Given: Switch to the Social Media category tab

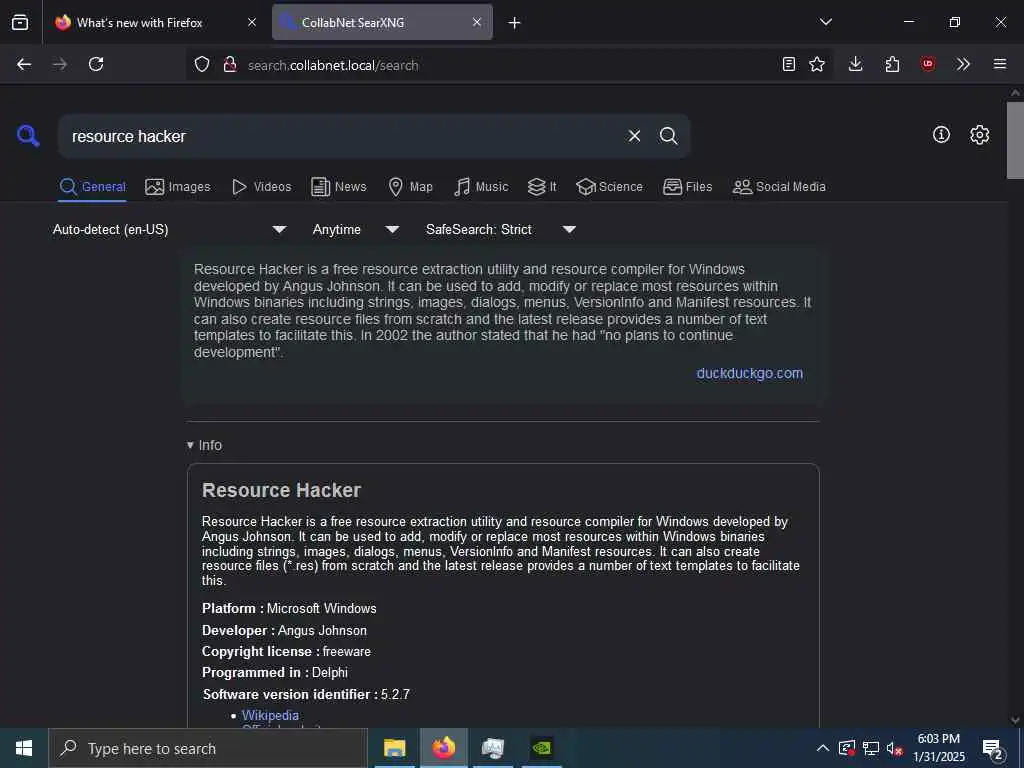Looking at the screenshot, I should click(x=779, y=187).
